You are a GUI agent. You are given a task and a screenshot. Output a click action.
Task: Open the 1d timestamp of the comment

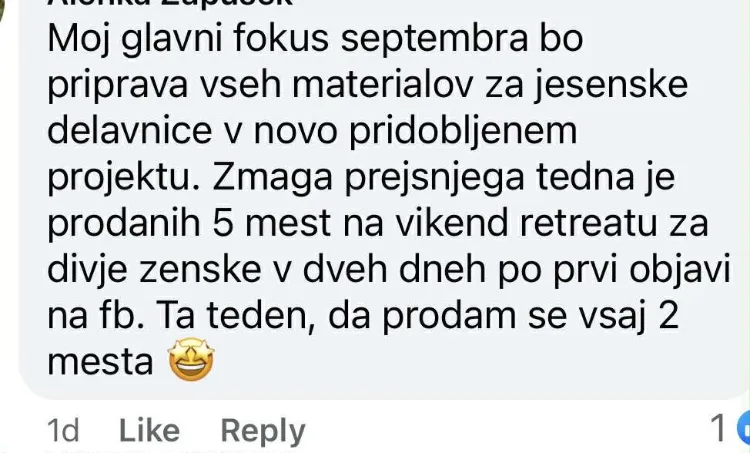pyautogui.click(x=63, y=430)
